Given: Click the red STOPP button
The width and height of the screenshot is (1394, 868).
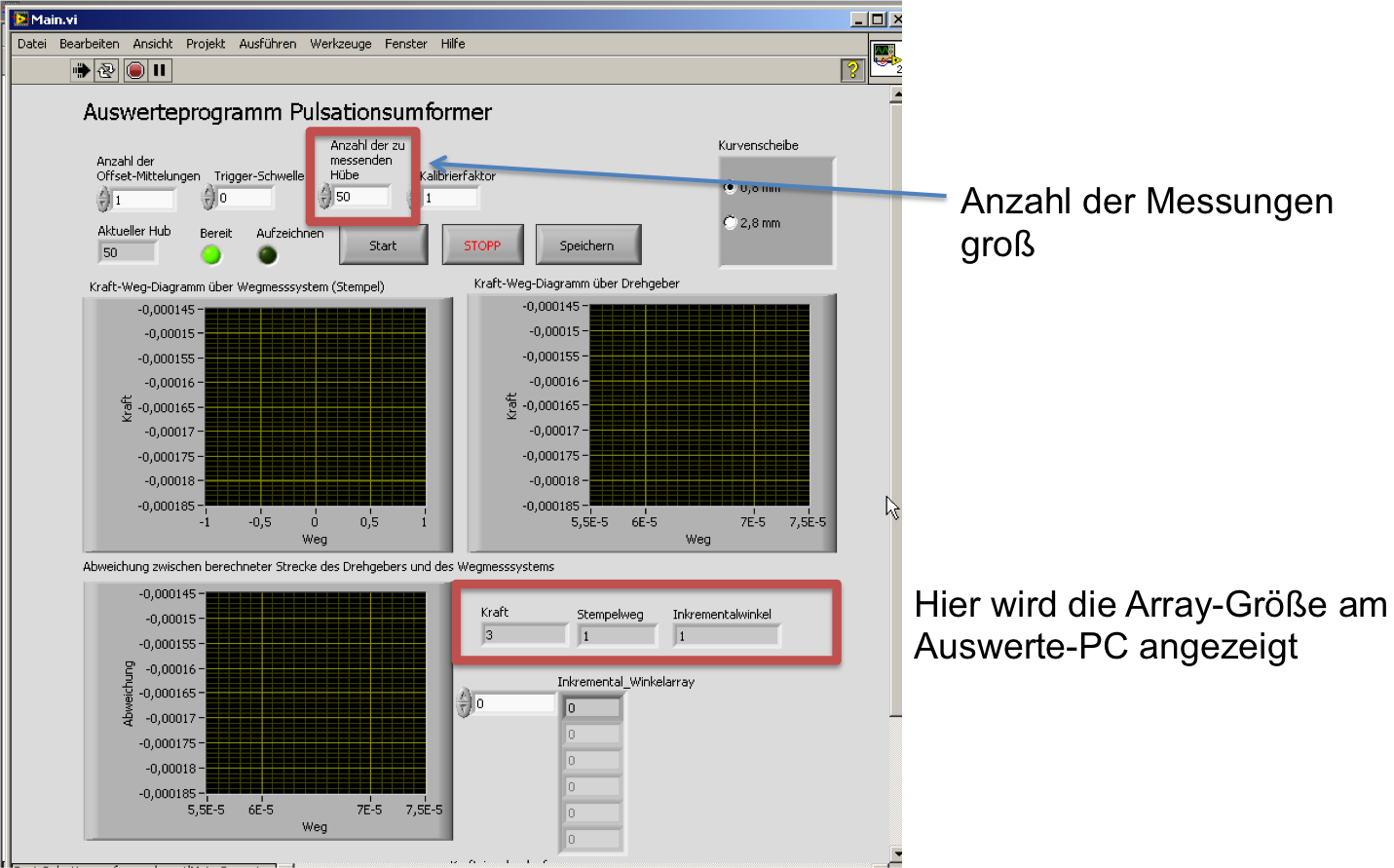Looking at the screenshot, I should [x=482, y=245].
